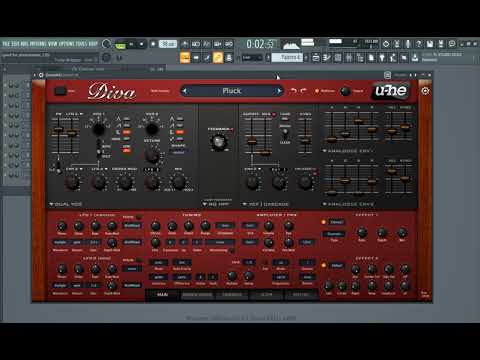Toggle the VCO 2 pulse waveform switch
480x360 pixels.
point(180,132)
